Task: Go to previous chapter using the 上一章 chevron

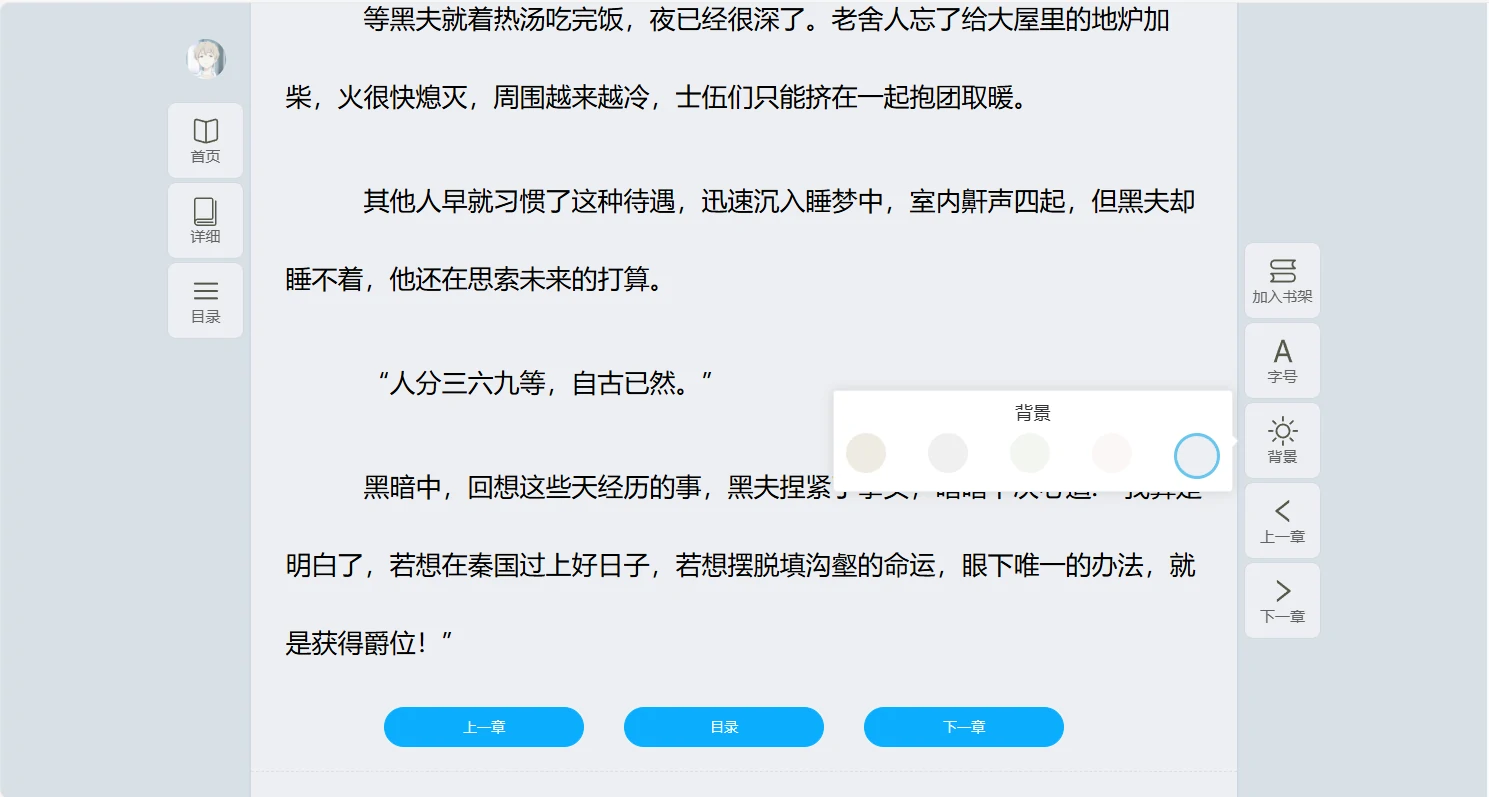Action: [1282, 521]
